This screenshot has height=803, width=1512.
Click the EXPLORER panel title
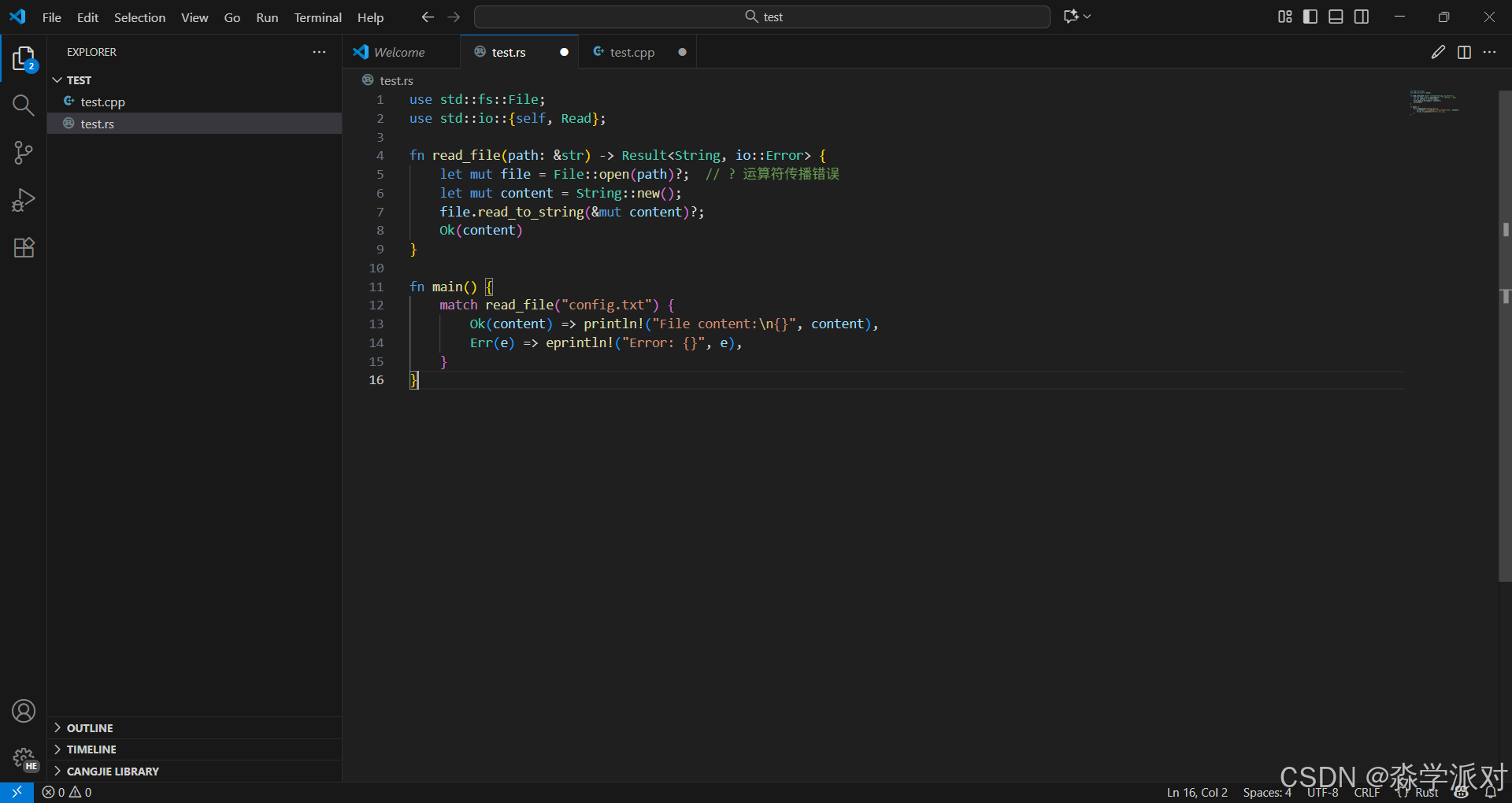(91, 52)
